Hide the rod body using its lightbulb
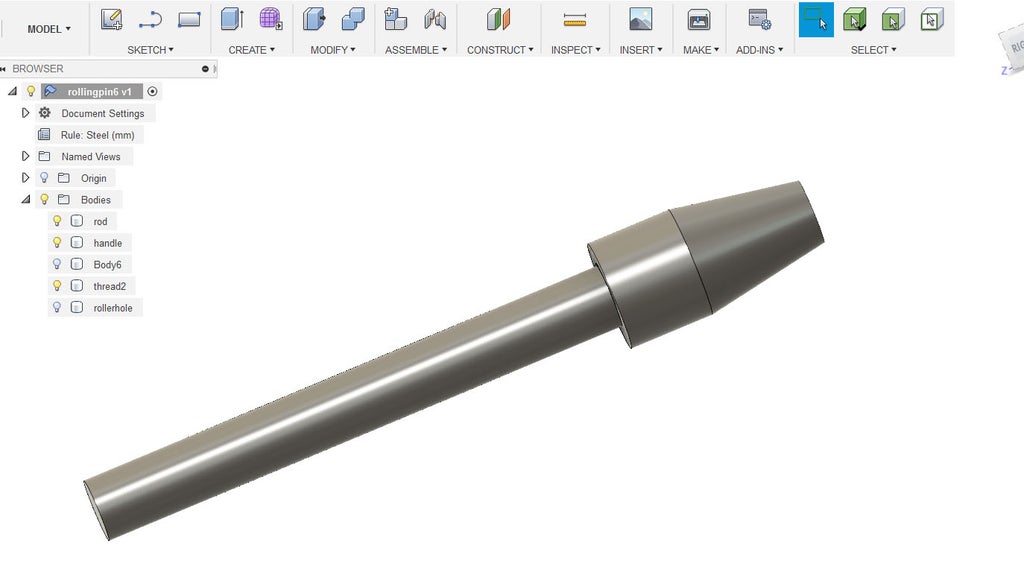The height and width of the screenshot is (576, 1024). click(57, 221)
